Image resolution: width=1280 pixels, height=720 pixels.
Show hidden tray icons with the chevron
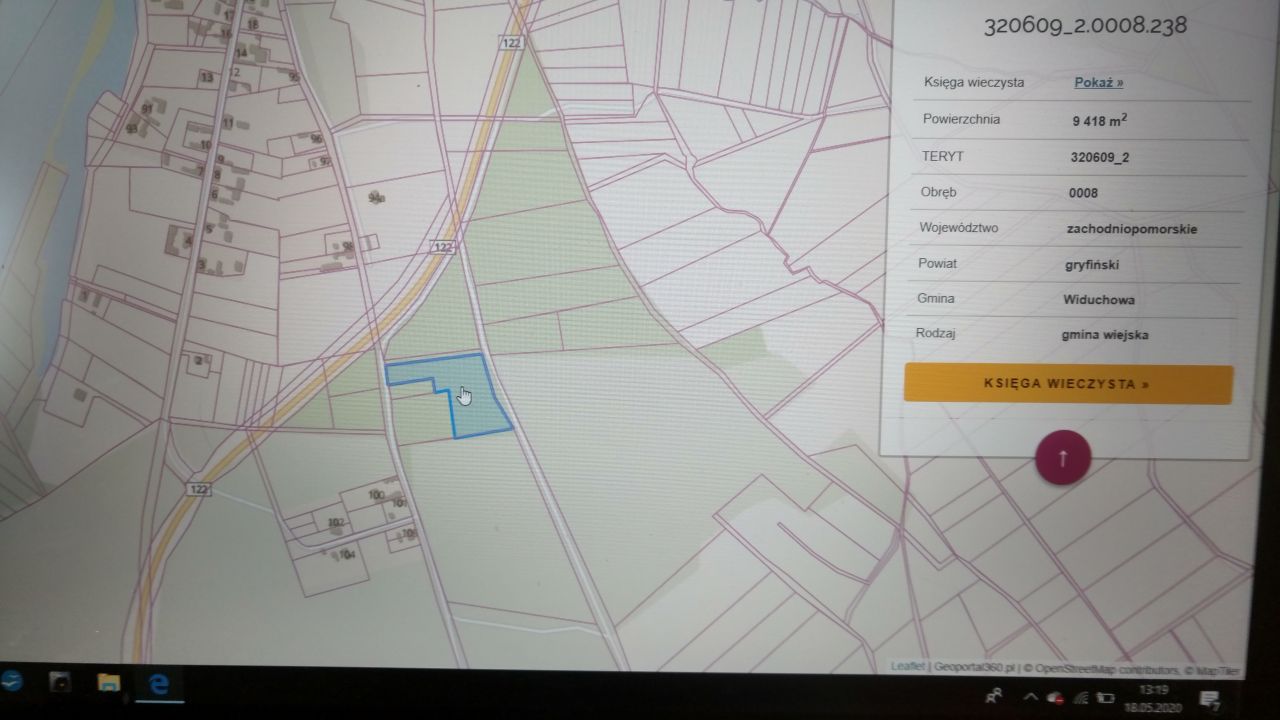(1030, 696)
